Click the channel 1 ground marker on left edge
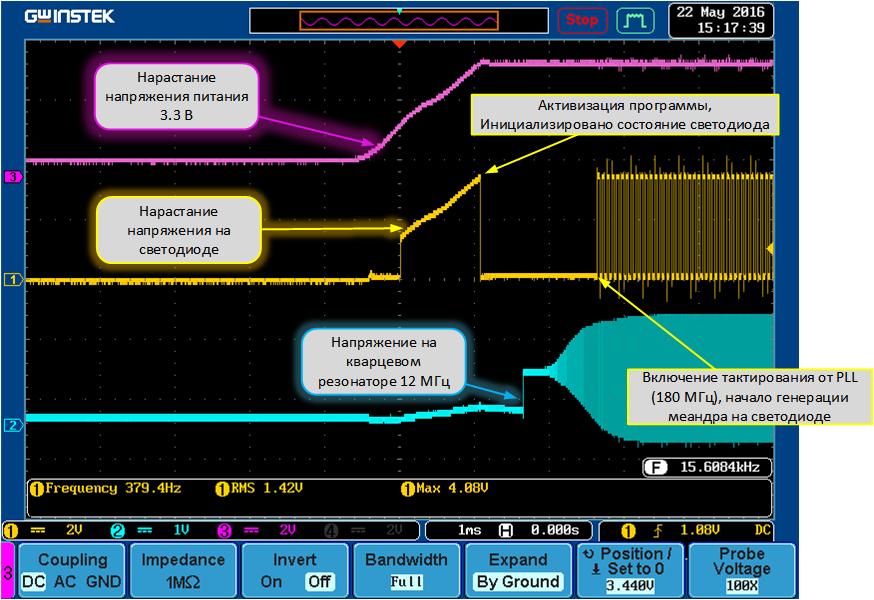Viewport: 874px width, 600px height. [13, 279]
